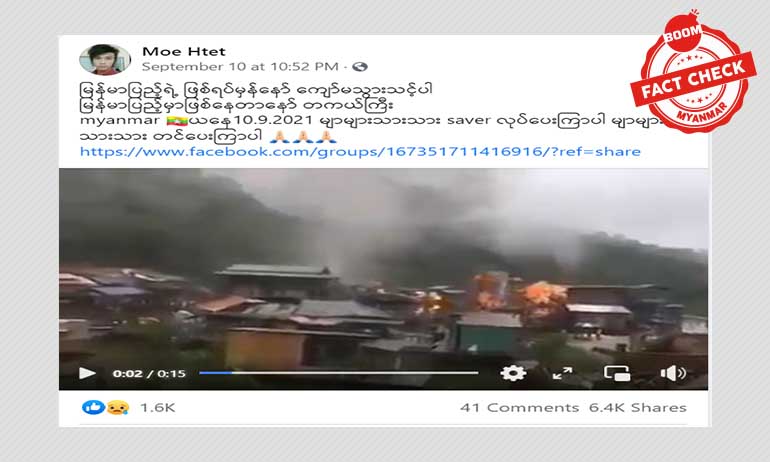The image size is (770, 462).
Task: Click the sad reaction emoji icon
Action: [x=118, y=407]
